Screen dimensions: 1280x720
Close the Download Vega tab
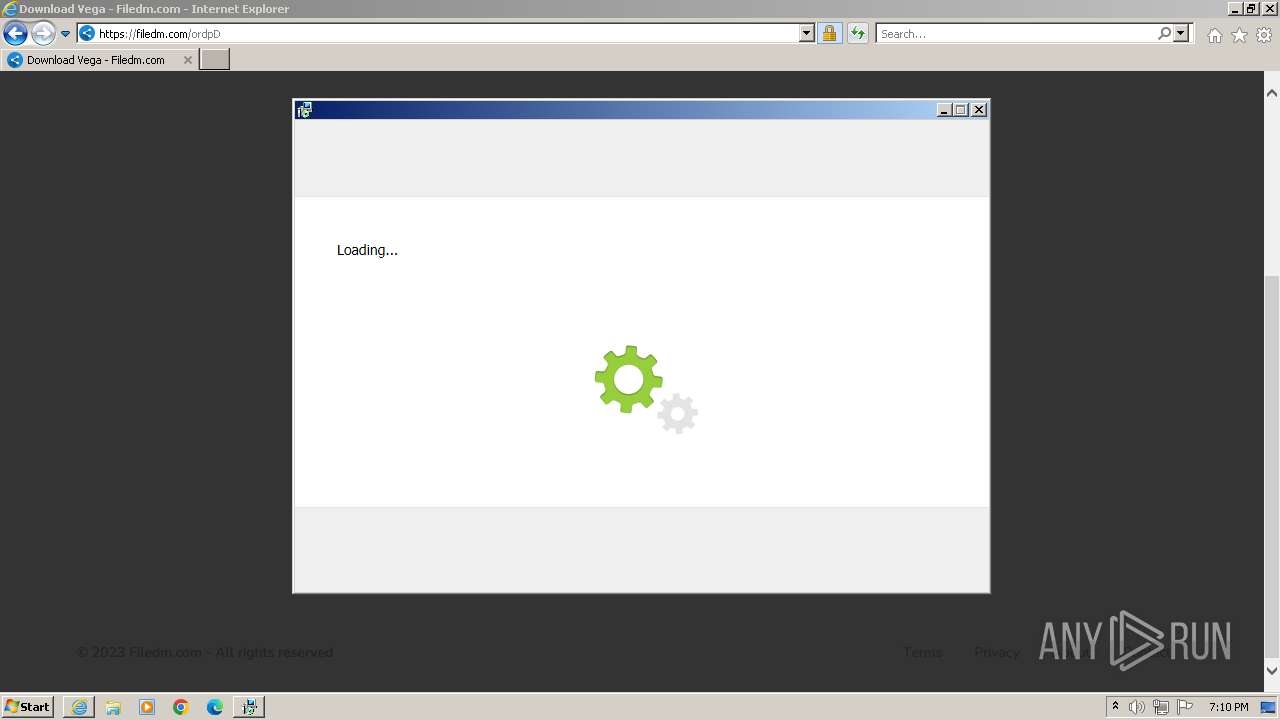[x=187, y=60]
